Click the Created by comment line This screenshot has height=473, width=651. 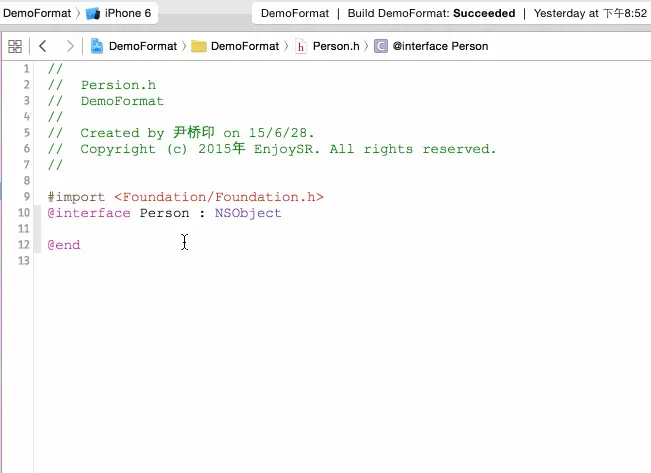click(181, 133)
